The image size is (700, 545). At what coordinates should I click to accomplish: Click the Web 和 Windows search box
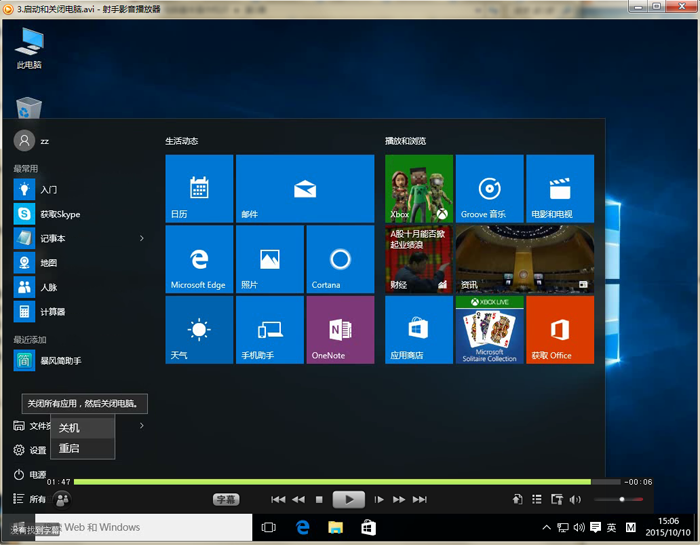[x=143, y=527]
